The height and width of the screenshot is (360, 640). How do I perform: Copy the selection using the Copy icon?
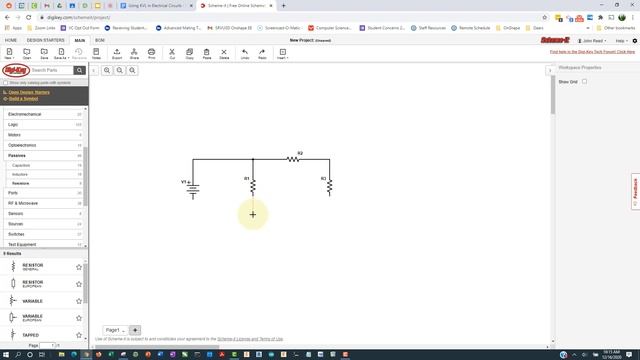pos(189,53)
